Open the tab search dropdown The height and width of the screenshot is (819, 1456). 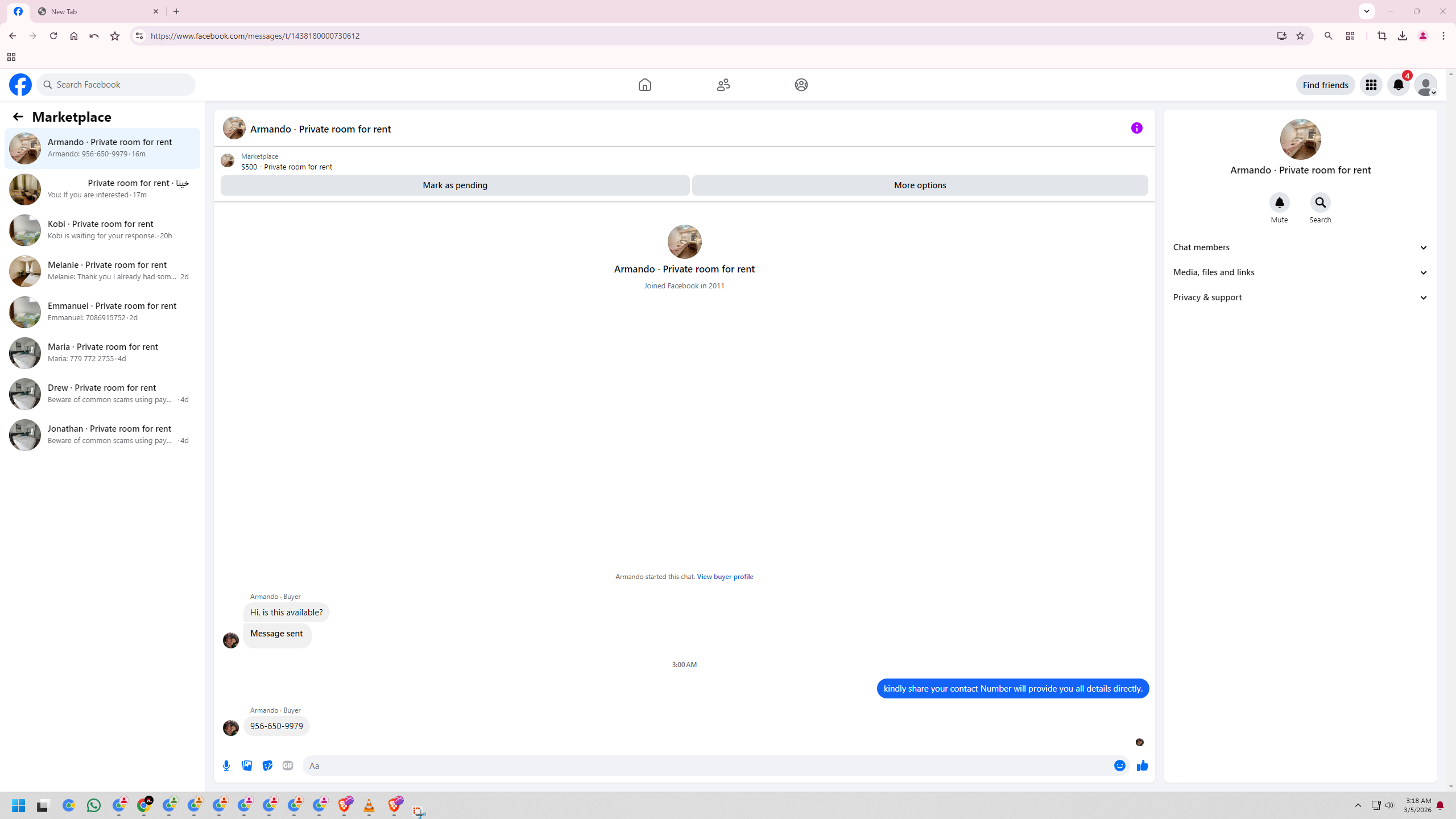[x=1367, y=11]
